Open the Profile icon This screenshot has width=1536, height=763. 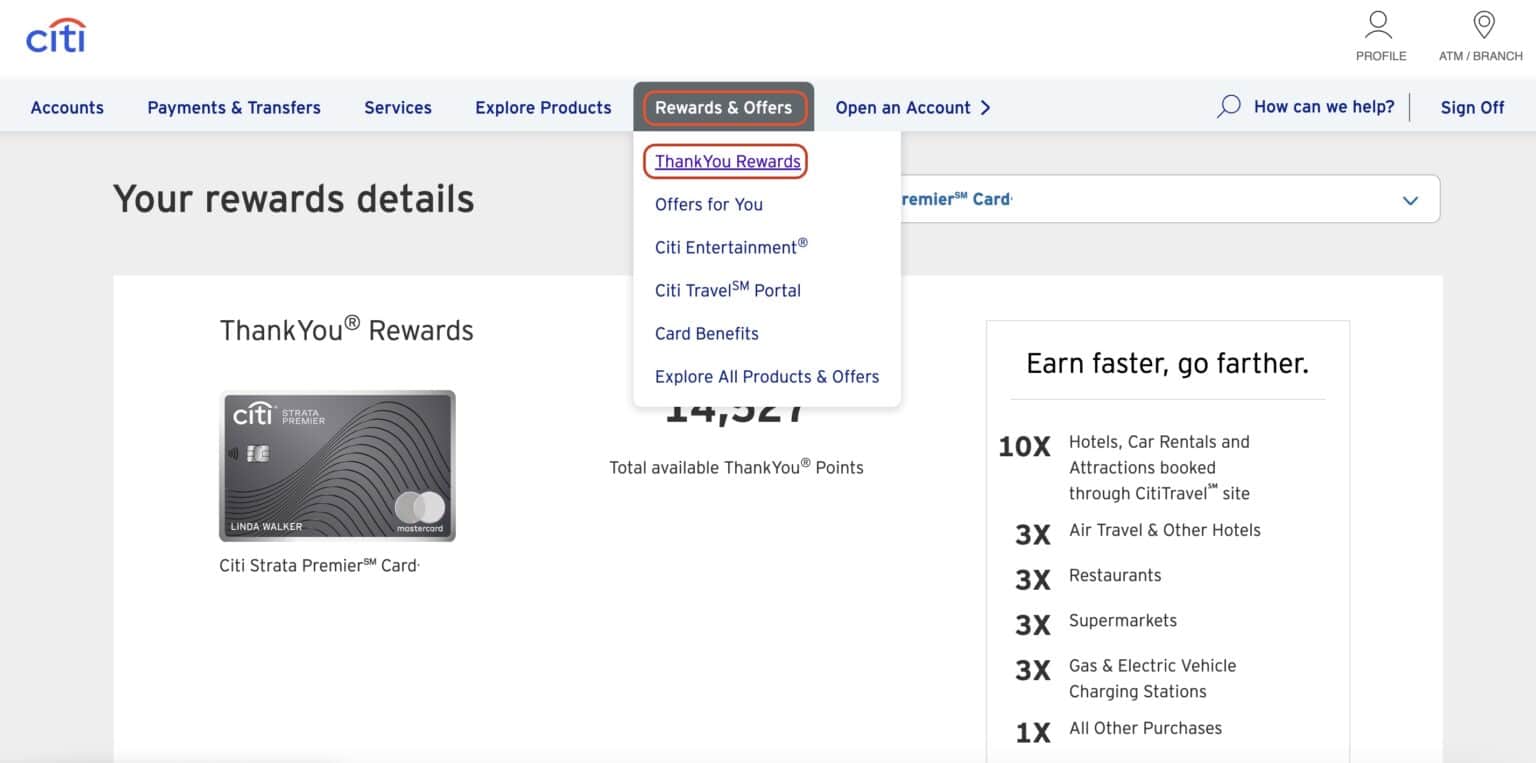(1380, 25)
